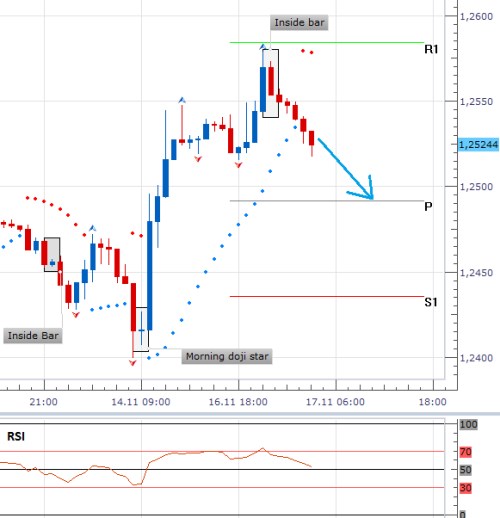Click the 'Inside bar' label at chart top
500x518 pixels.
[299, 23]
